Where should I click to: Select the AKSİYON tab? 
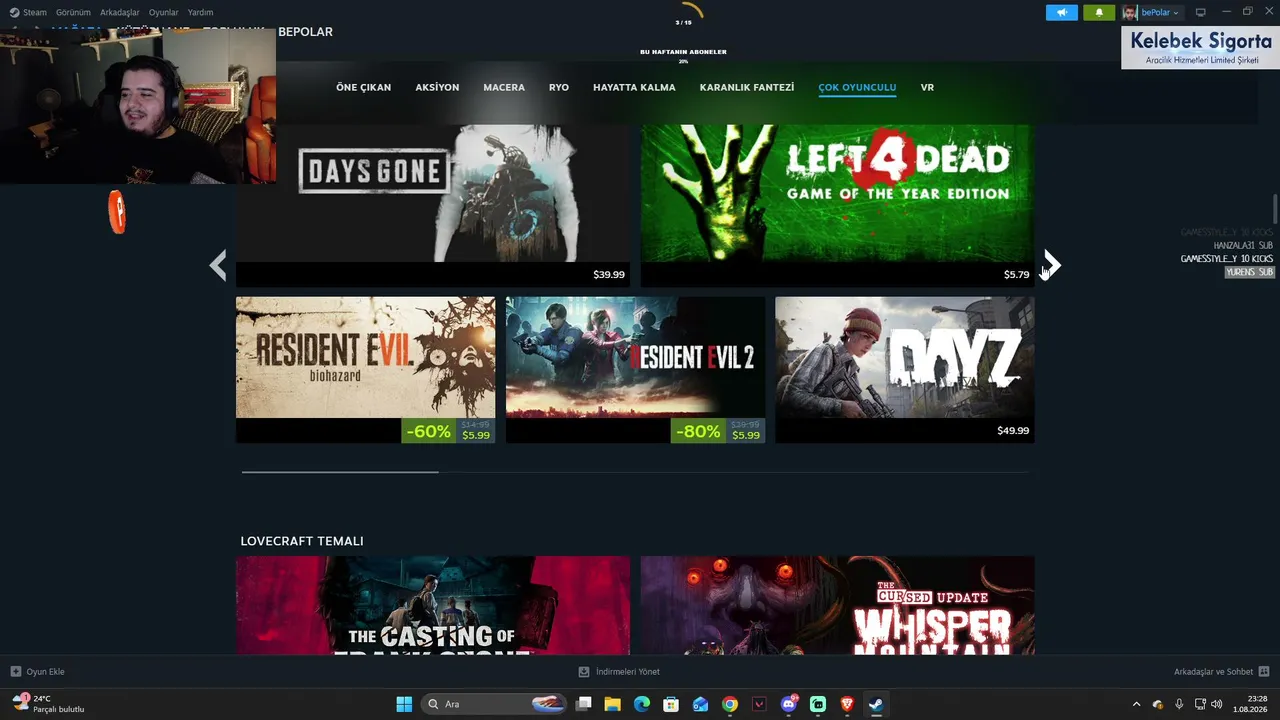click(x=437, y=87)
